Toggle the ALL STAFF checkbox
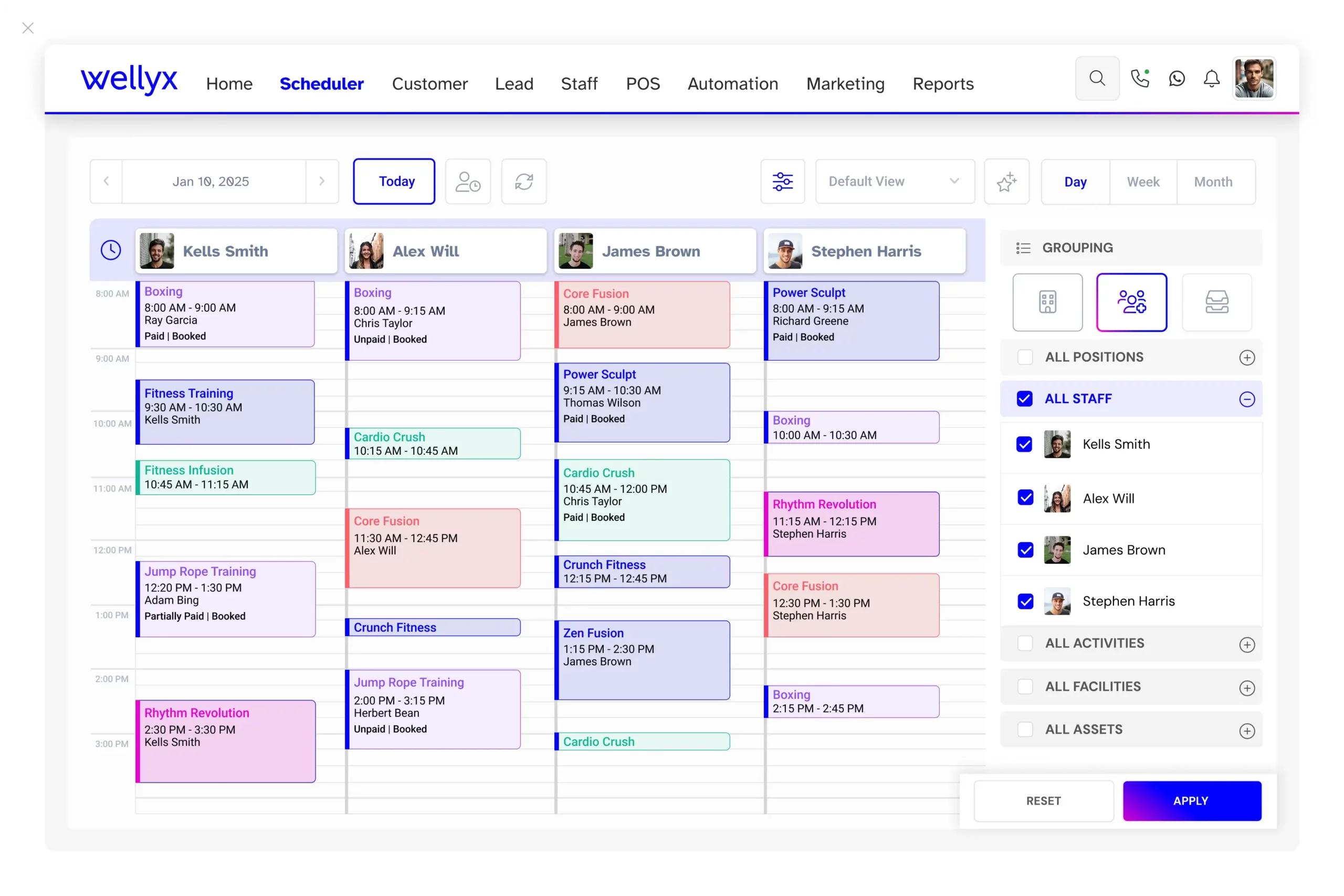This screenshot has height=896, width=1344. [1025, 398]
